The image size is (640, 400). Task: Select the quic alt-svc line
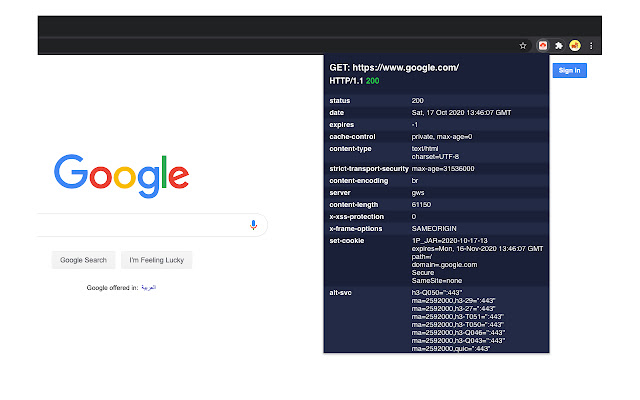point(451,349)
